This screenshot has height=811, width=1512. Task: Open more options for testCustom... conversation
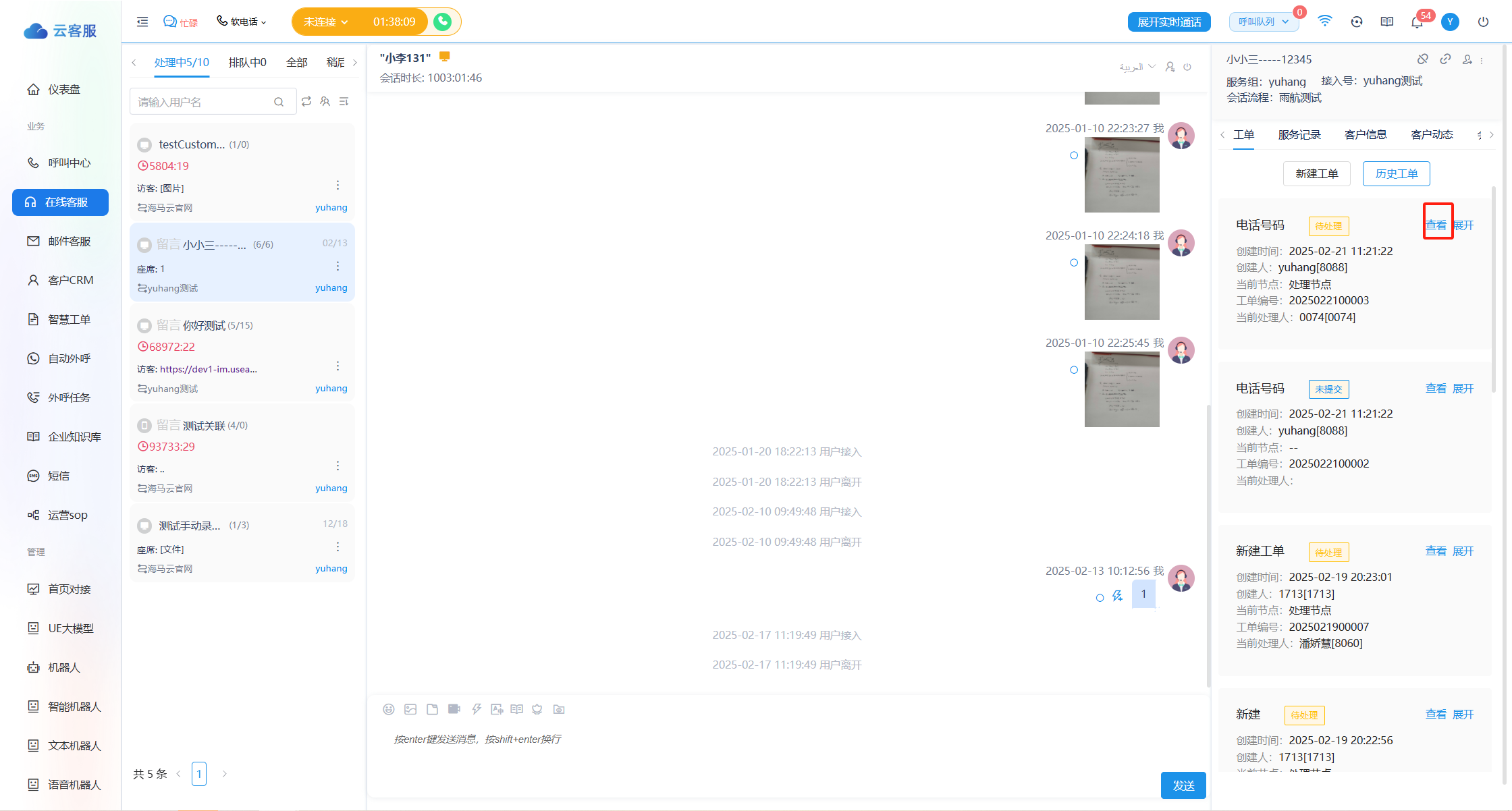pyautogui.click(x=338, y=186)
